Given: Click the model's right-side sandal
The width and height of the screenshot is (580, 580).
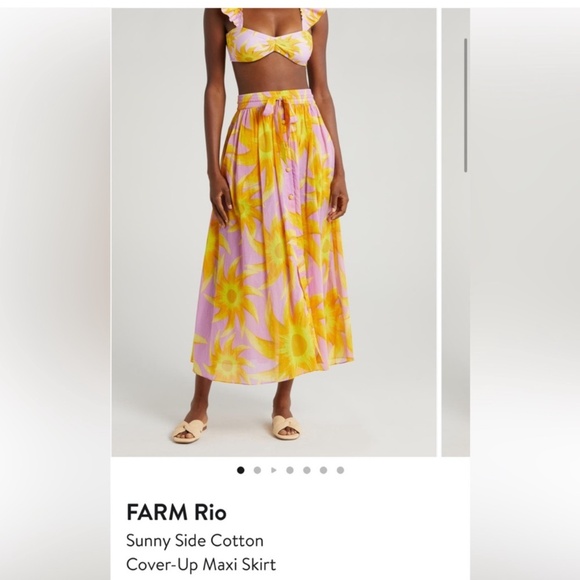Looking at the screenshot, I should 286,428.
